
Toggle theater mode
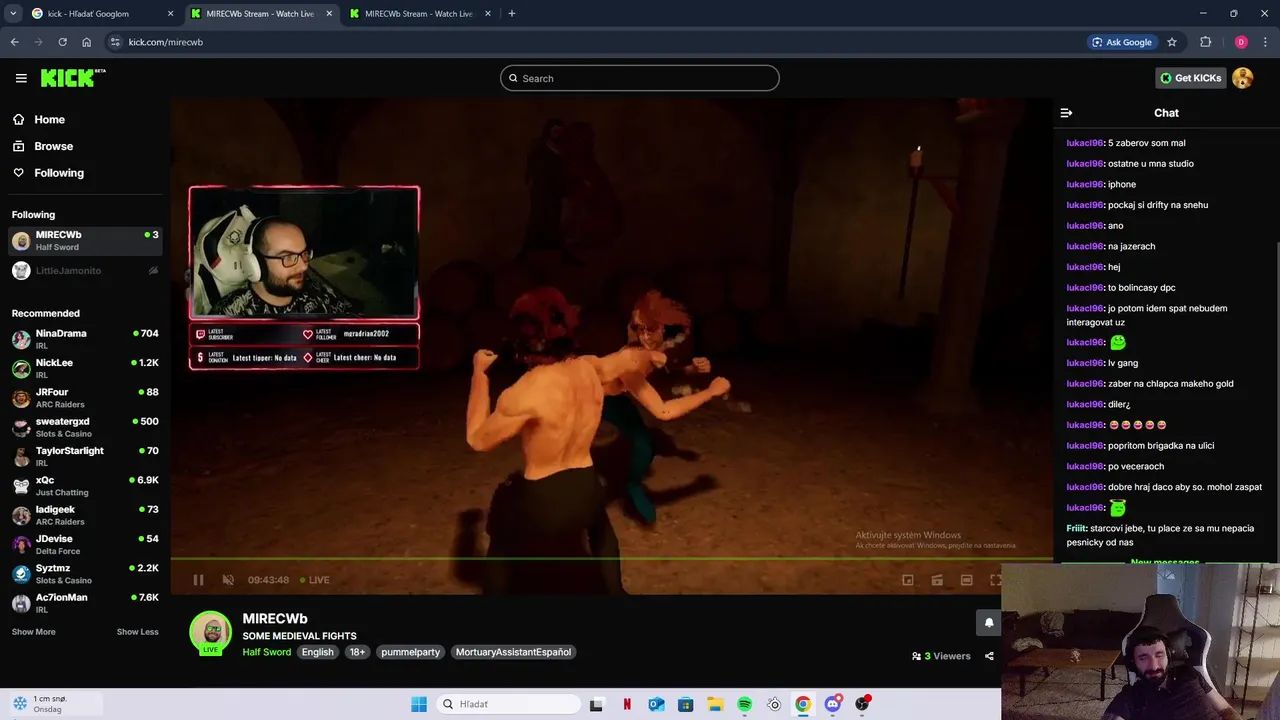point(966,580)
